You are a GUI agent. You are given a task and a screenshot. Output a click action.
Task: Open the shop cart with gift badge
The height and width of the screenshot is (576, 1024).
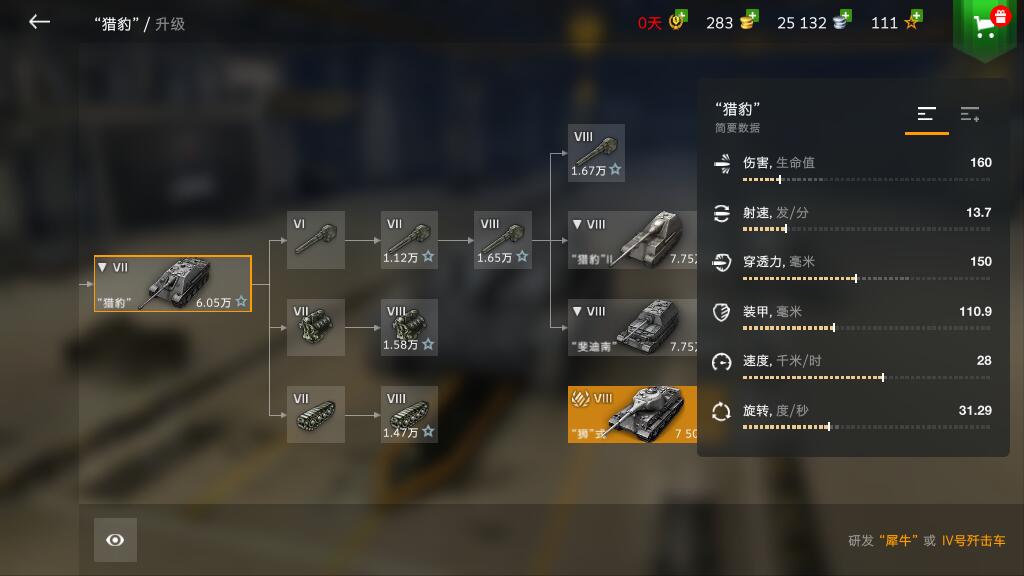pyautogui.click(x=987, y=26)
